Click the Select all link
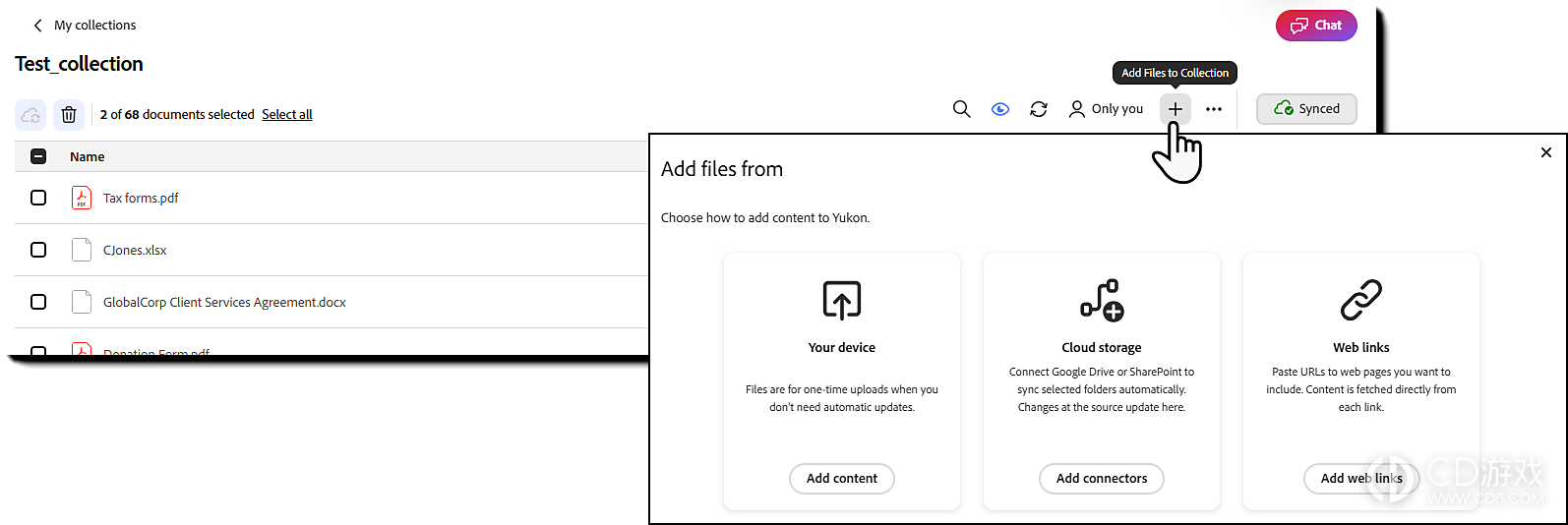1568x525 pixels. pyautogui.click(x=287, y=115)
